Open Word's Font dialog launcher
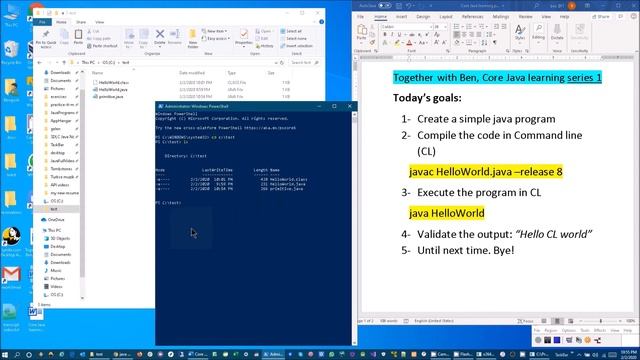 (x=448, y=51)
